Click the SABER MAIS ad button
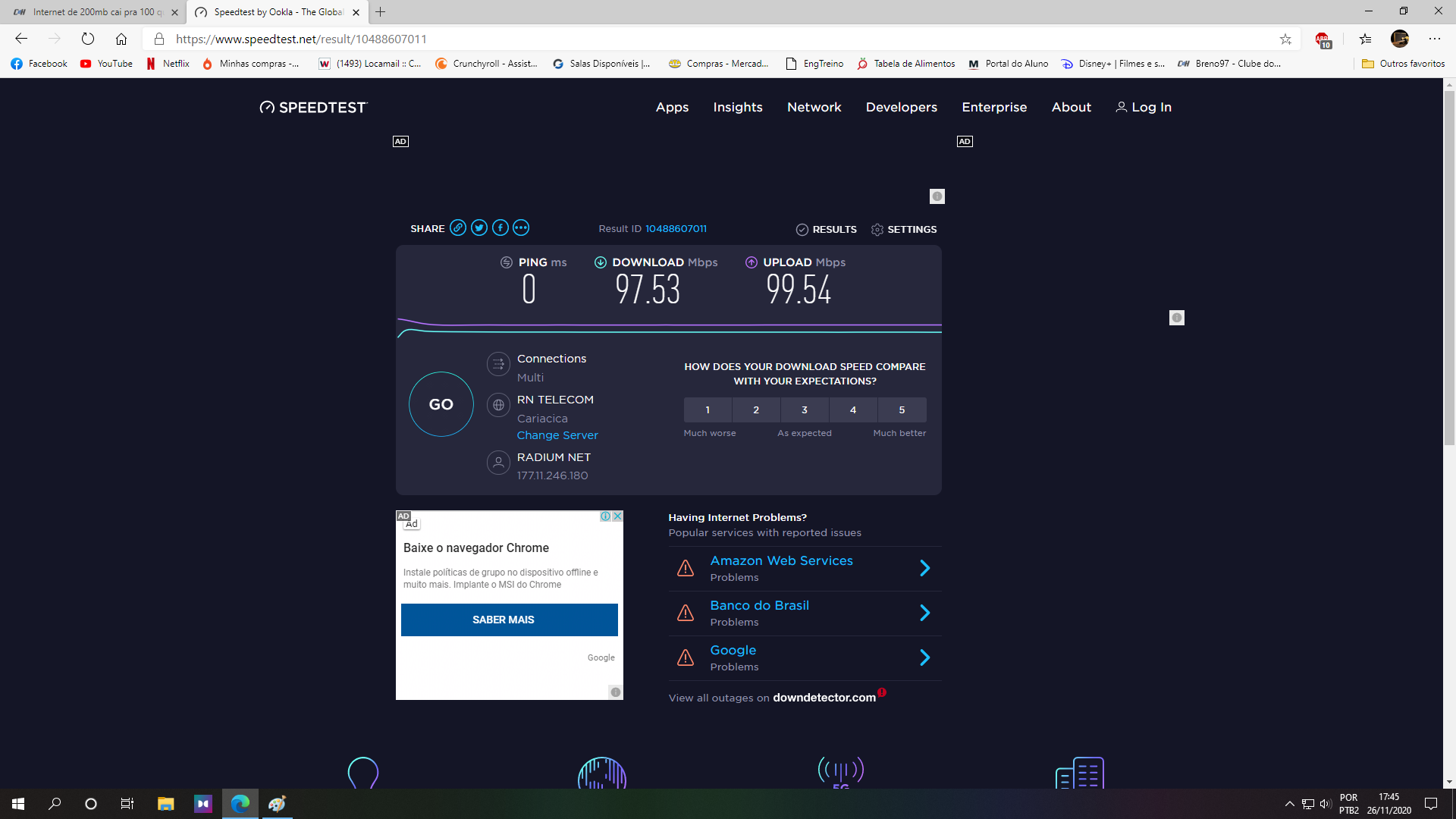This screenshot has width=1456, height=819. (x=510, y=620)
